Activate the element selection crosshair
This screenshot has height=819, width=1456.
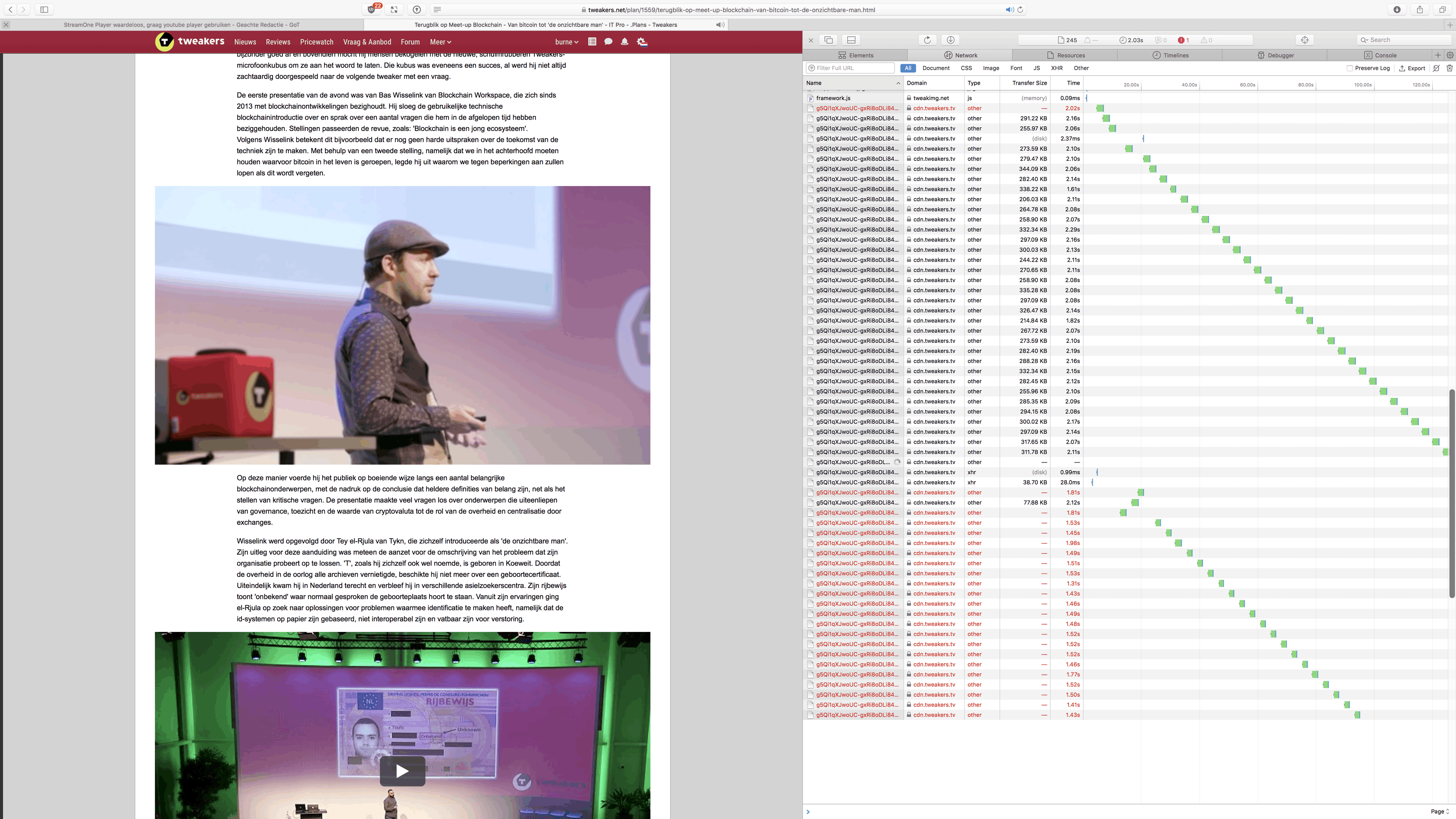tap(1305, 40)
